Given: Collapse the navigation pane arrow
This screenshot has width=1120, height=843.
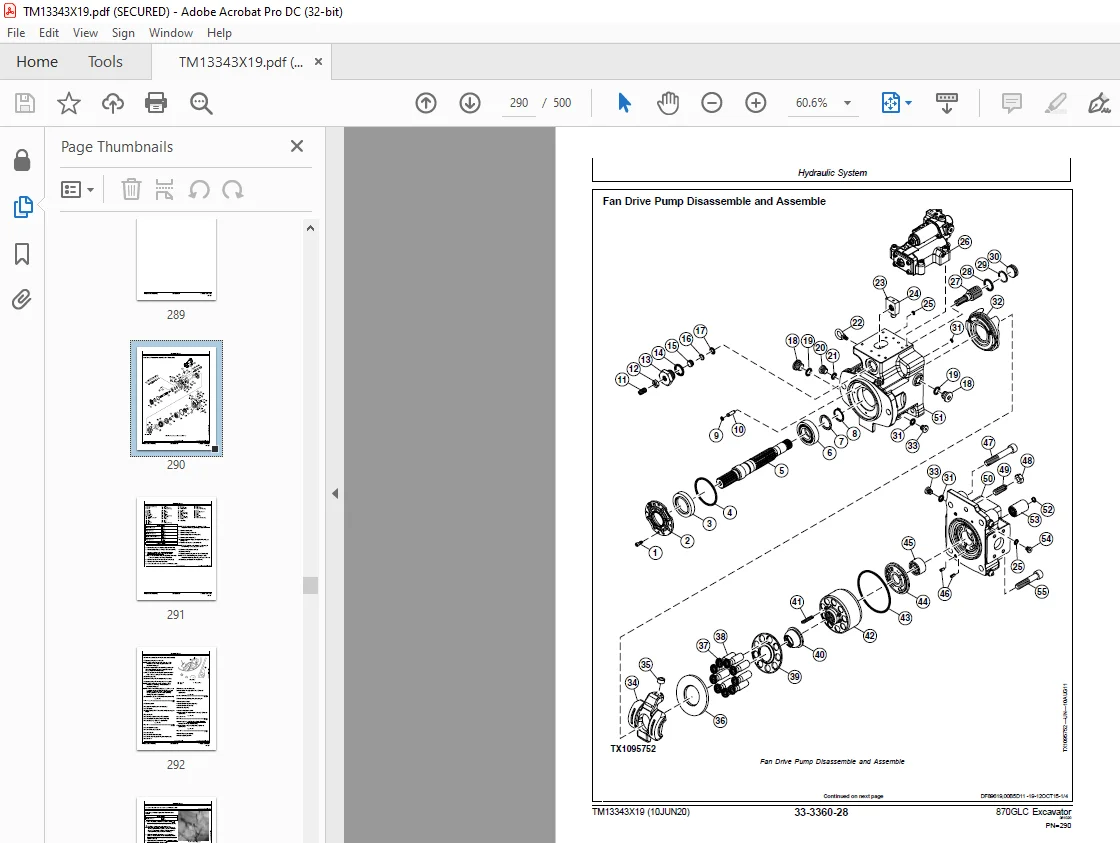Looking at the screenshot, I should [335, 493].
